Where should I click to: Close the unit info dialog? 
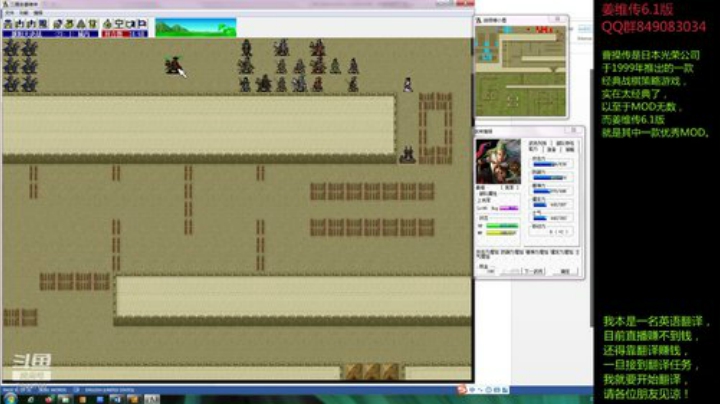[574, 131]
